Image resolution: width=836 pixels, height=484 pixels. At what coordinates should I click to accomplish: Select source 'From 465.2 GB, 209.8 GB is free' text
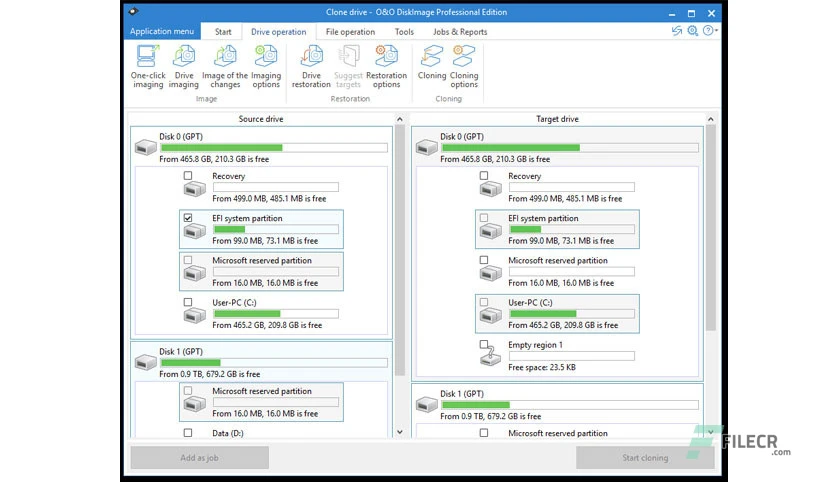click(267, 325)
